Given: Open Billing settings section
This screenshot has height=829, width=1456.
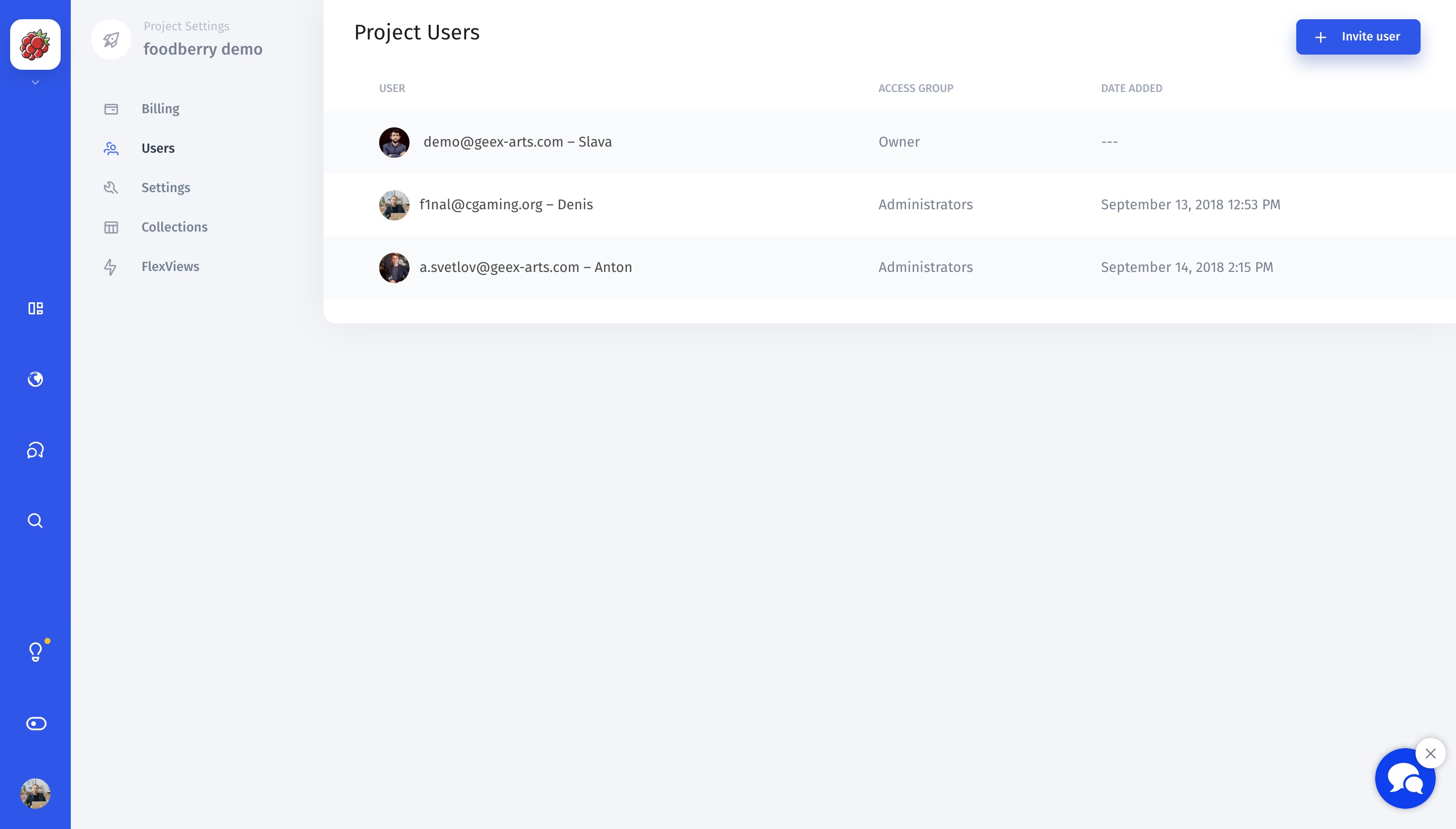Looking at the screenshot, I should (x=160, y=109).
